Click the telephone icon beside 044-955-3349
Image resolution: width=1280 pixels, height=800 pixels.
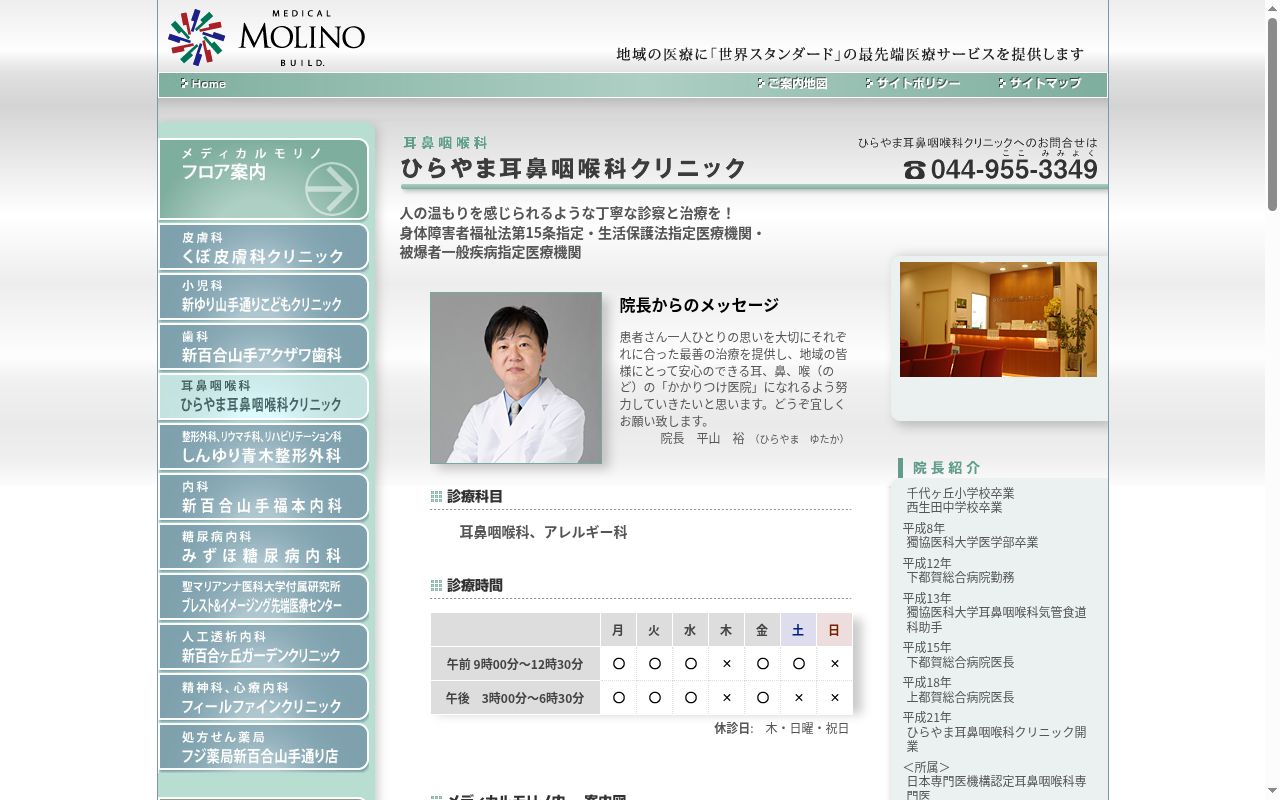[x=914, y=170]
